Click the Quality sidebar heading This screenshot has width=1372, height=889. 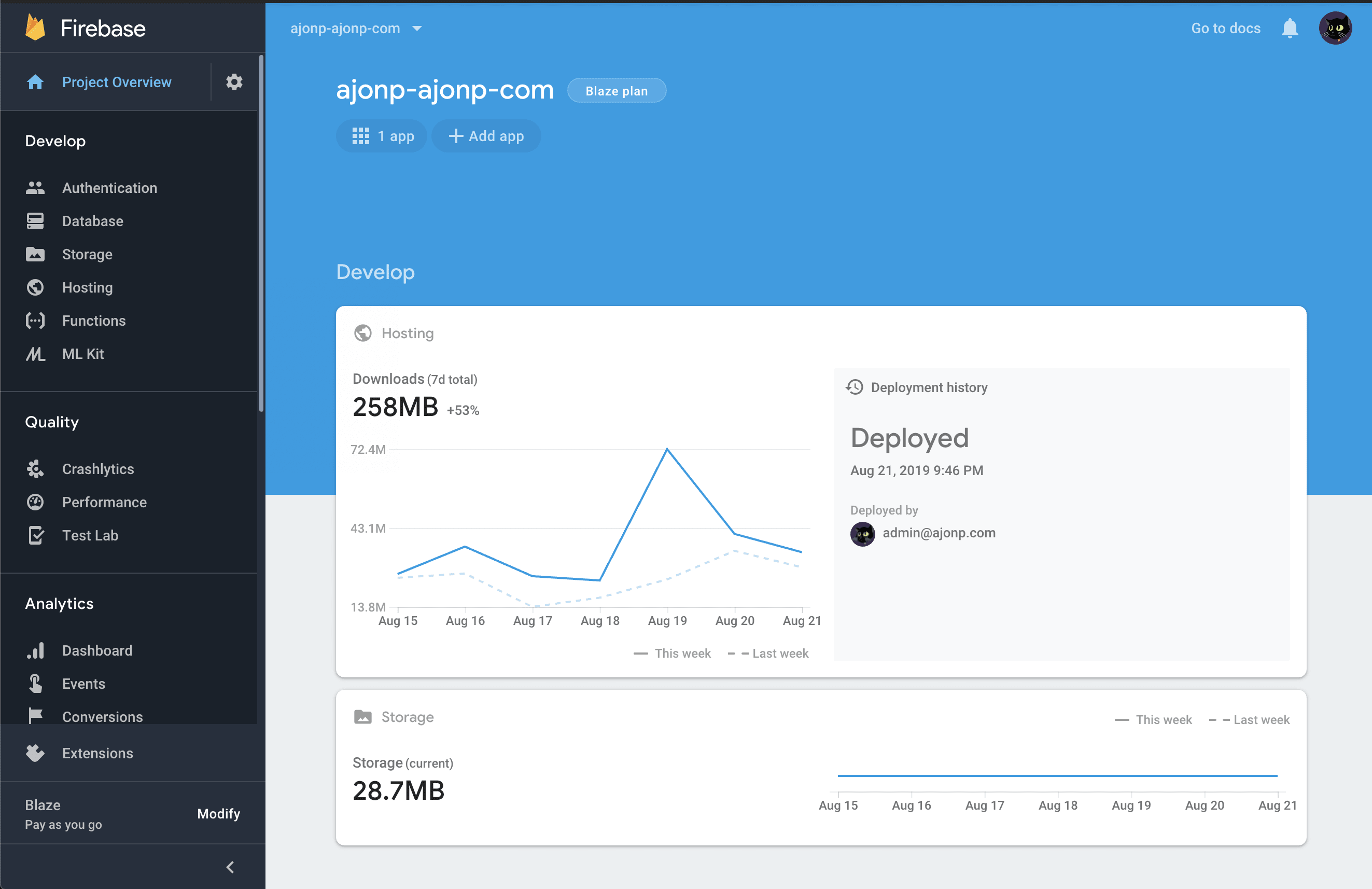(52, 422)
